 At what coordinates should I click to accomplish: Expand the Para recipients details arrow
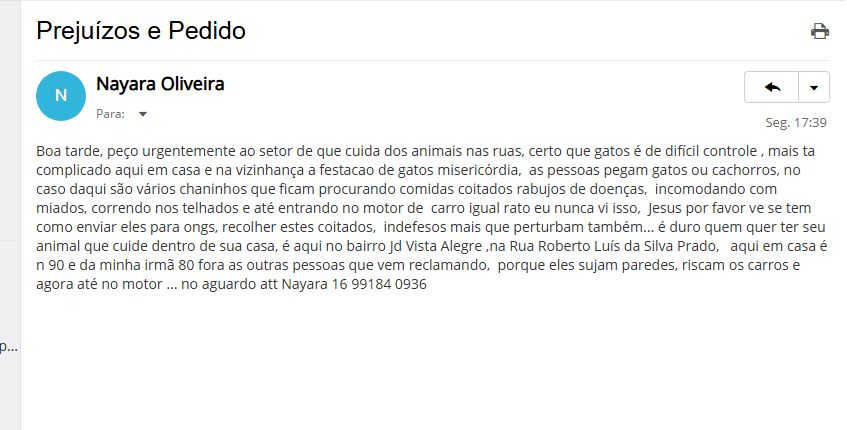143,114
